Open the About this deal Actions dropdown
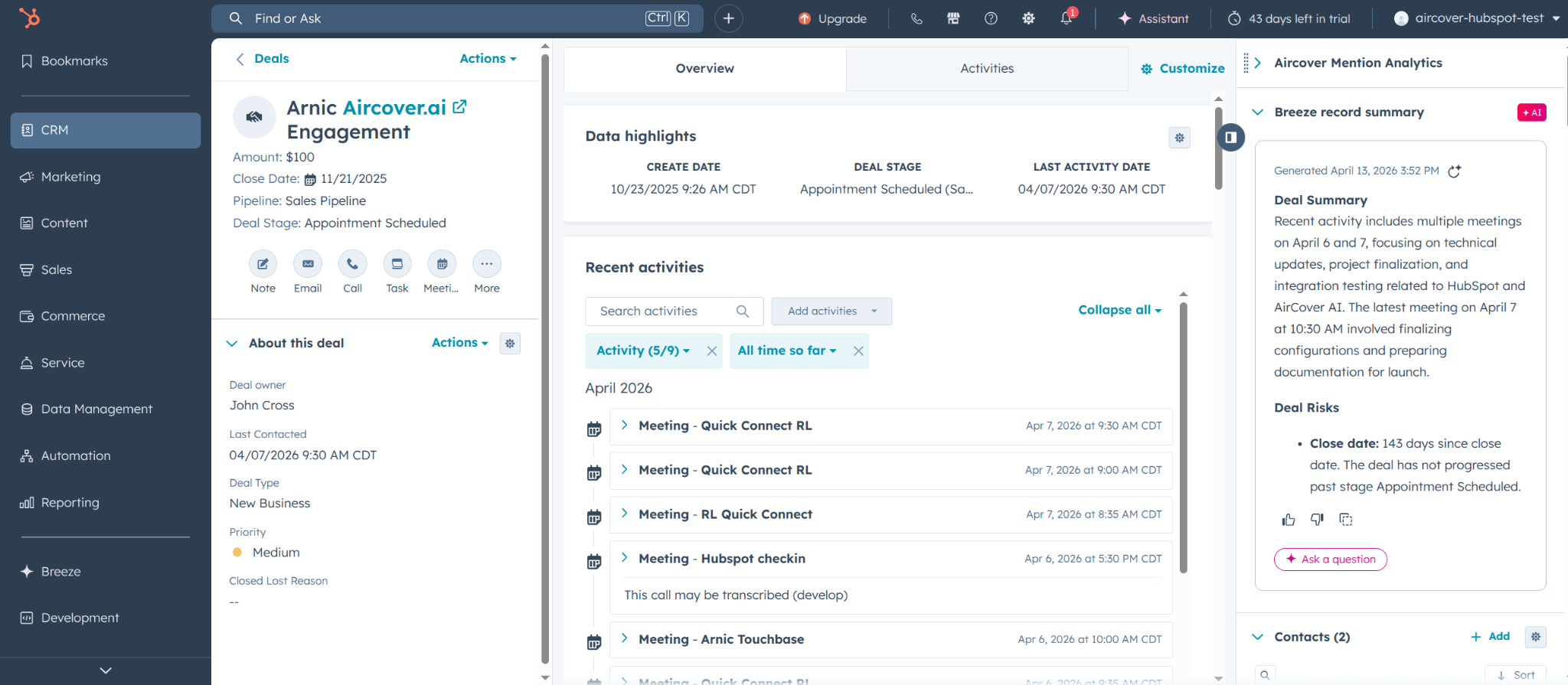 tap(459, 343)
